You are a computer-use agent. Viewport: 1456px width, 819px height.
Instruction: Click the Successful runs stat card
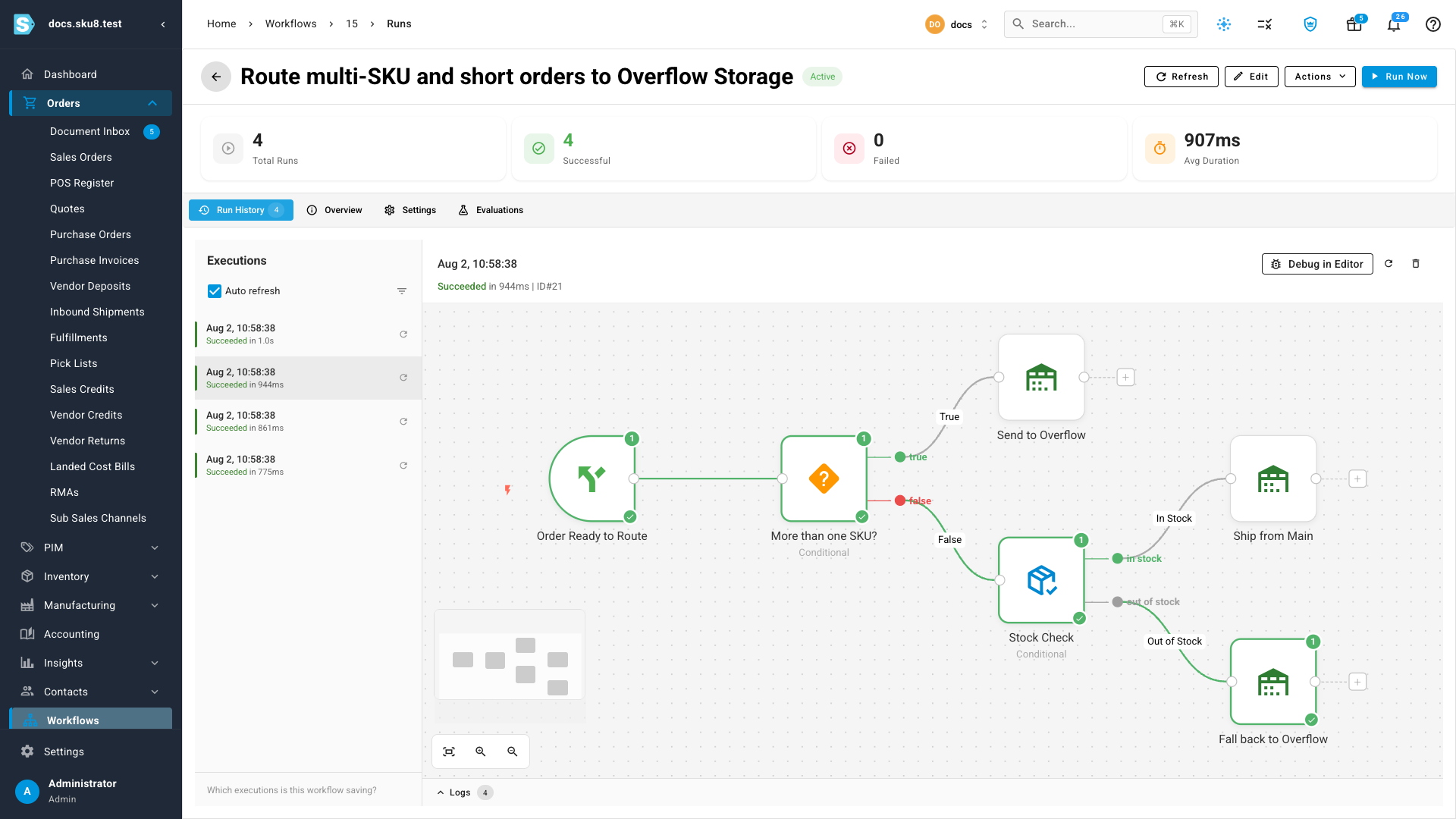(x=664, y=149)
